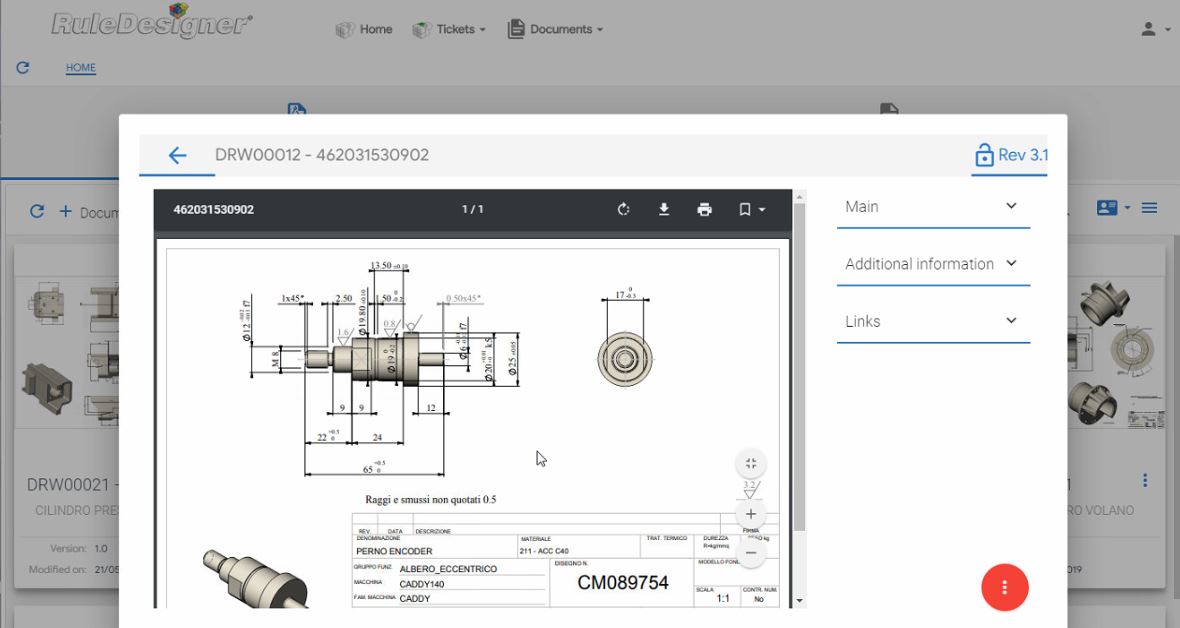Click the PDF viewer scrollbar down arrow
The height and width of the screenshot is (628, 1180).
click(x=799, y=602)
